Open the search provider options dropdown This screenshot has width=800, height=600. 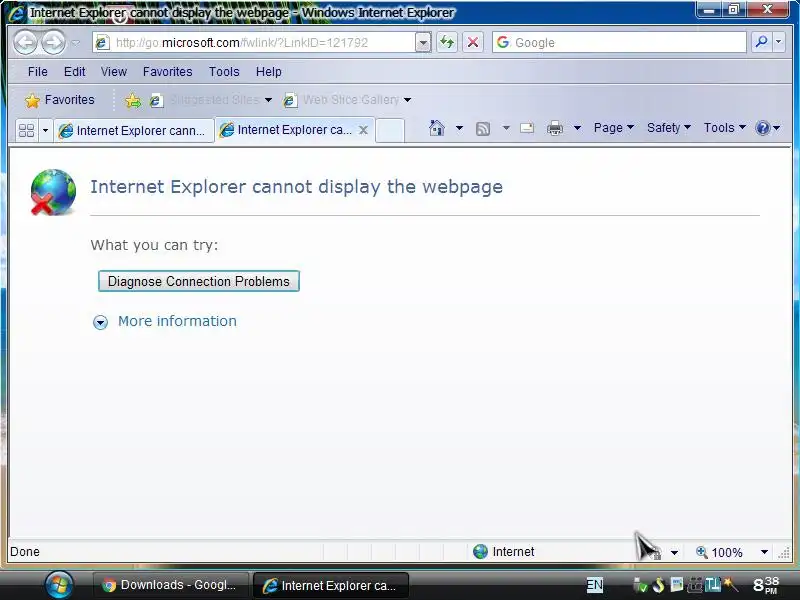click(x=779, y=42)
